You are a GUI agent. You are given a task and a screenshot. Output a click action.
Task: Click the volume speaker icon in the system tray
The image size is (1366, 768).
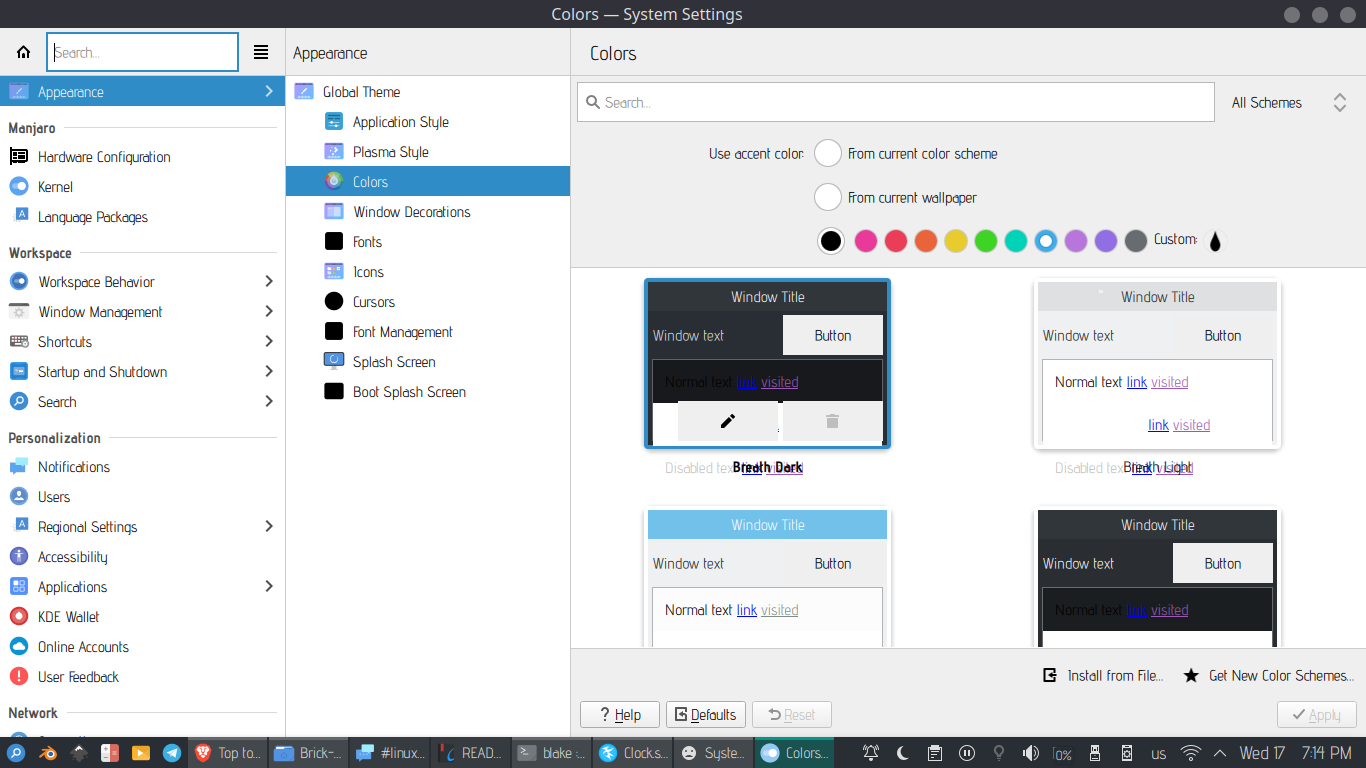coord(1030,753)
